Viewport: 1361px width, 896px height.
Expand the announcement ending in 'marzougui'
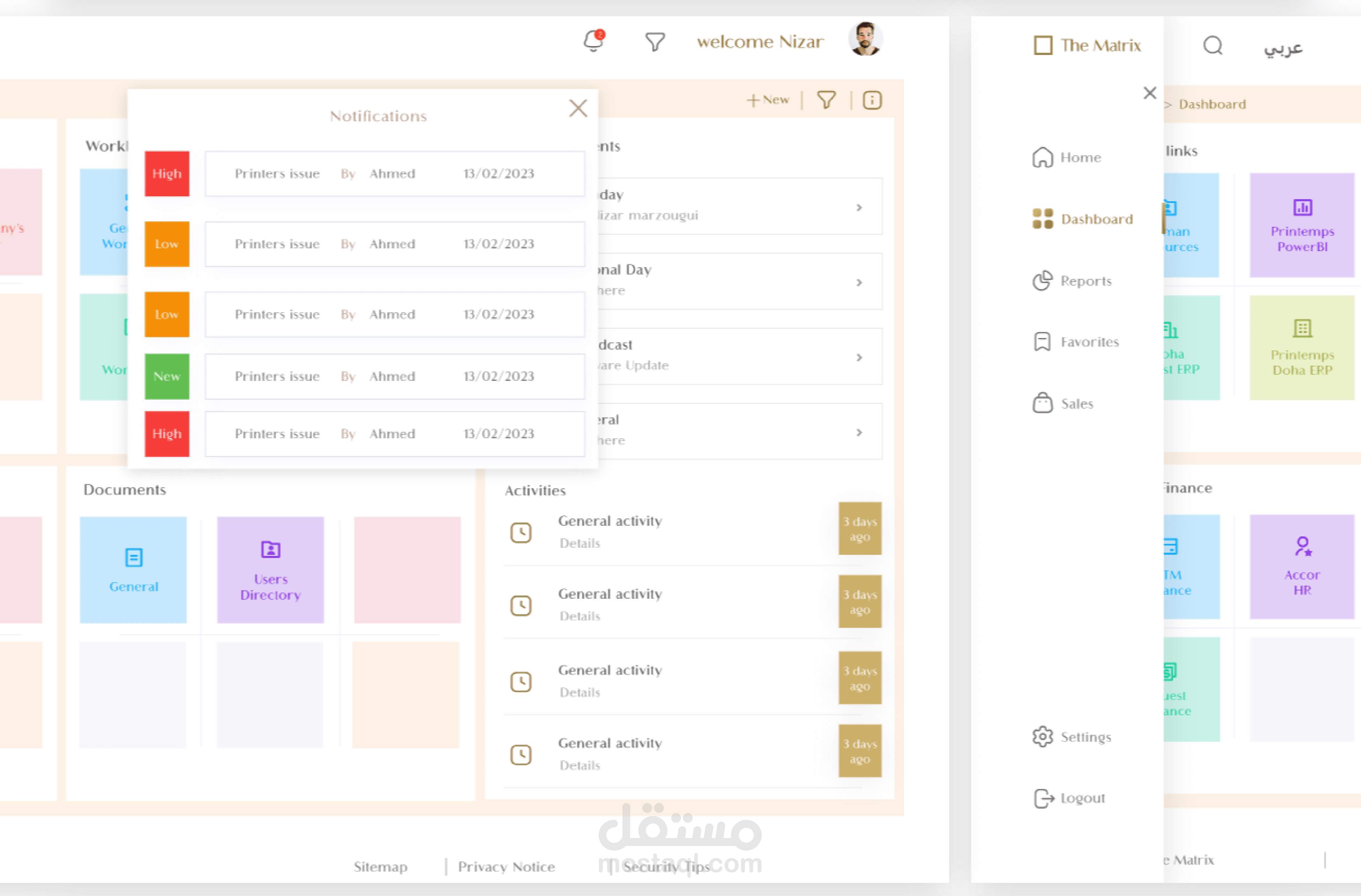click(859, 208)
